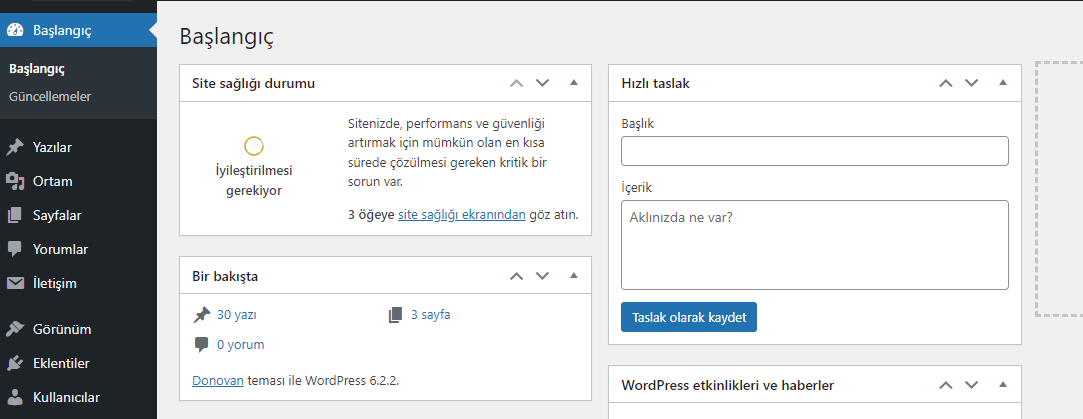Collapse the Bir bakışta panel
Screen dimensions: 1083x419
point(573,275)
